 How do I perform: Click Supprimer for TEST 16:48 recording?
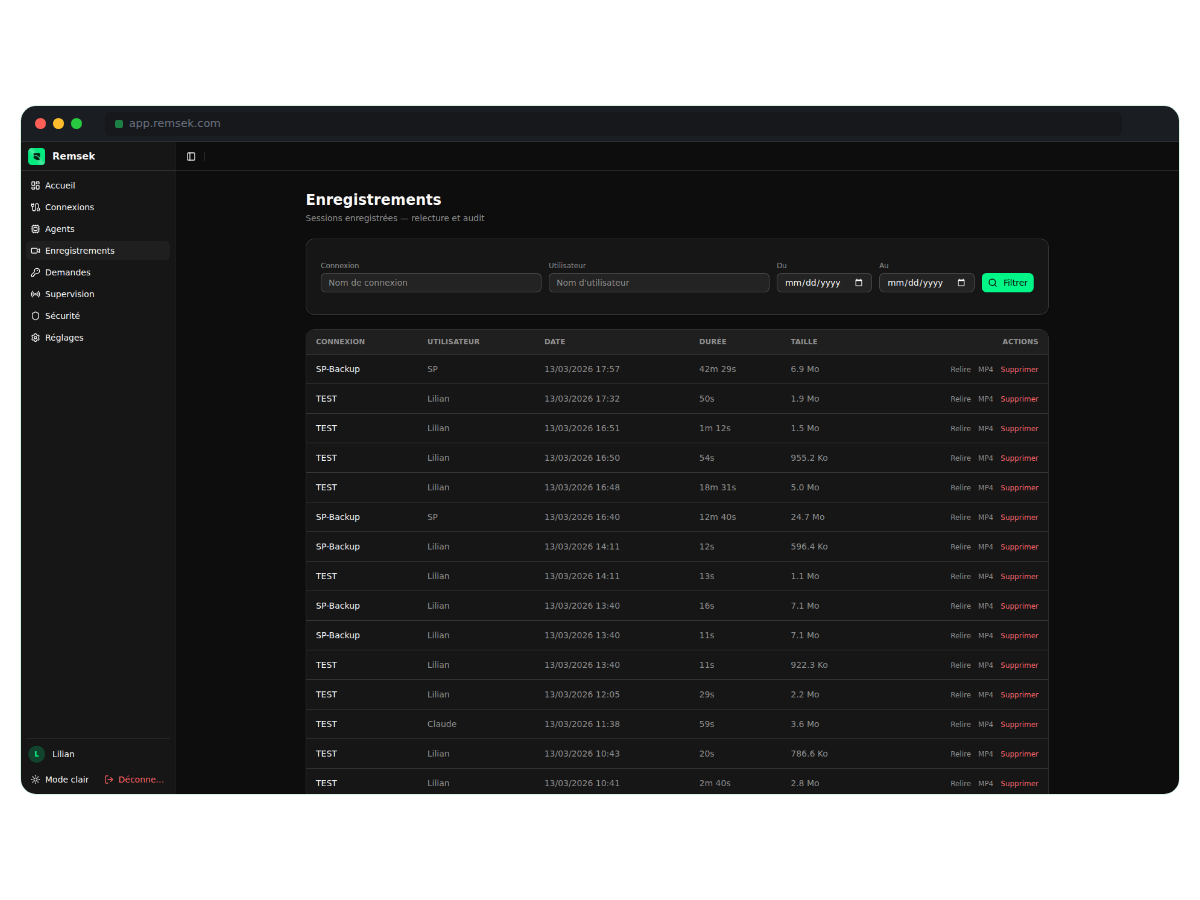(x=1019, y=488)
